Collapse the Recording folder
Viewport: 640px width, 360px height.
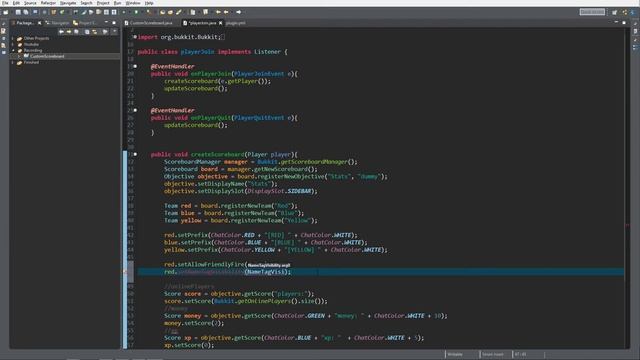tap(13, 50)
